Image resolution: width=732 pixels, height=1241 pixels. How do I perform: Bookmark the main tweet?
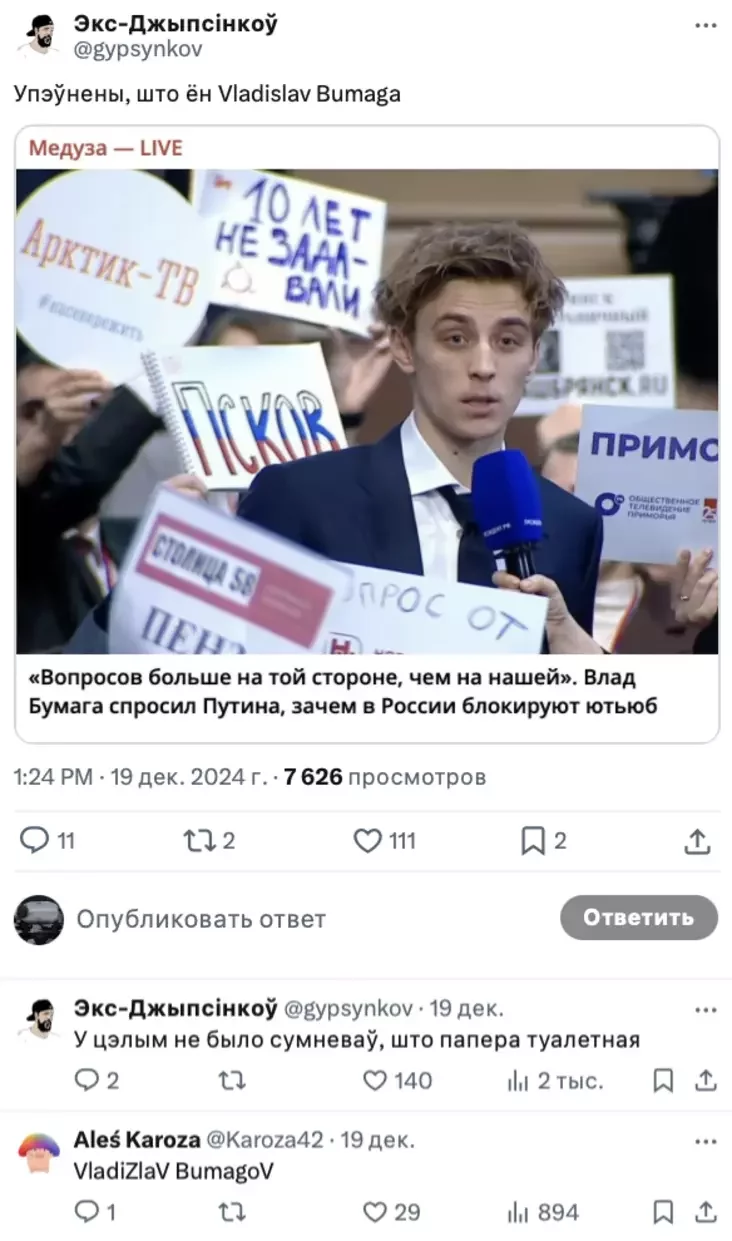(544, 841)
